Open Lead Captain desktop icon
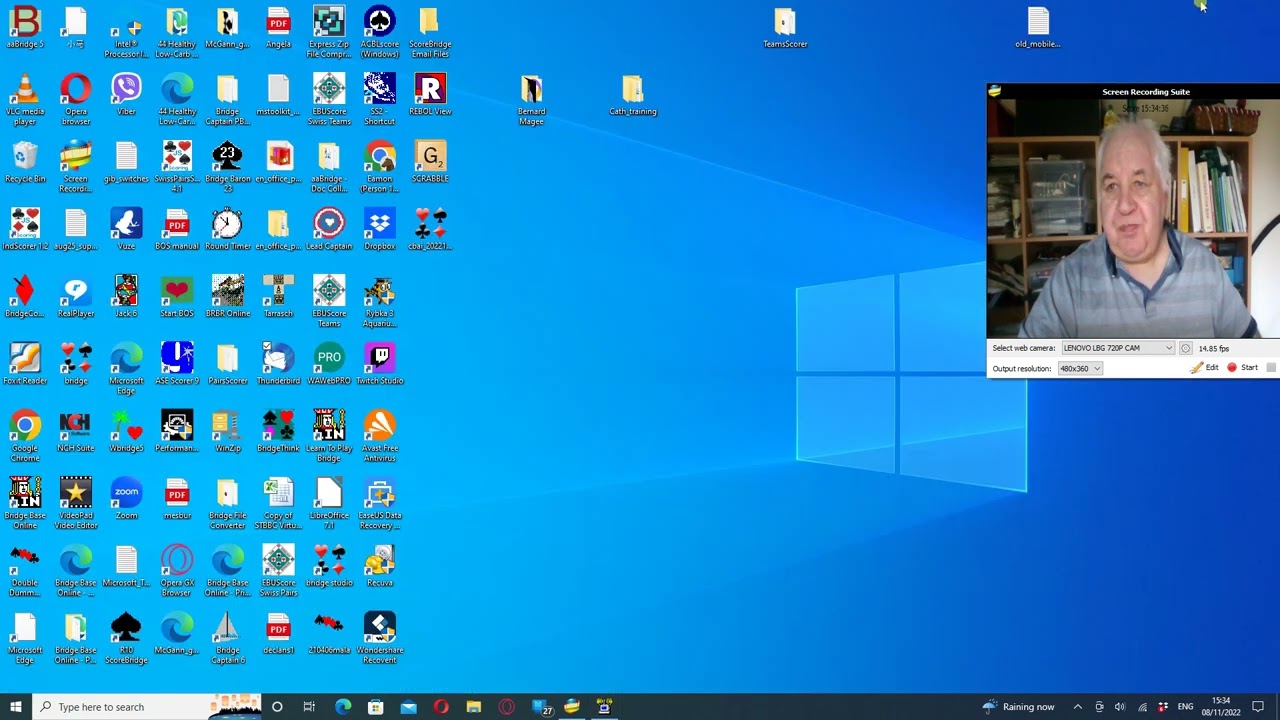This screenshot has height=720, width=1280. pyautogui.click(x=329, y=229)
